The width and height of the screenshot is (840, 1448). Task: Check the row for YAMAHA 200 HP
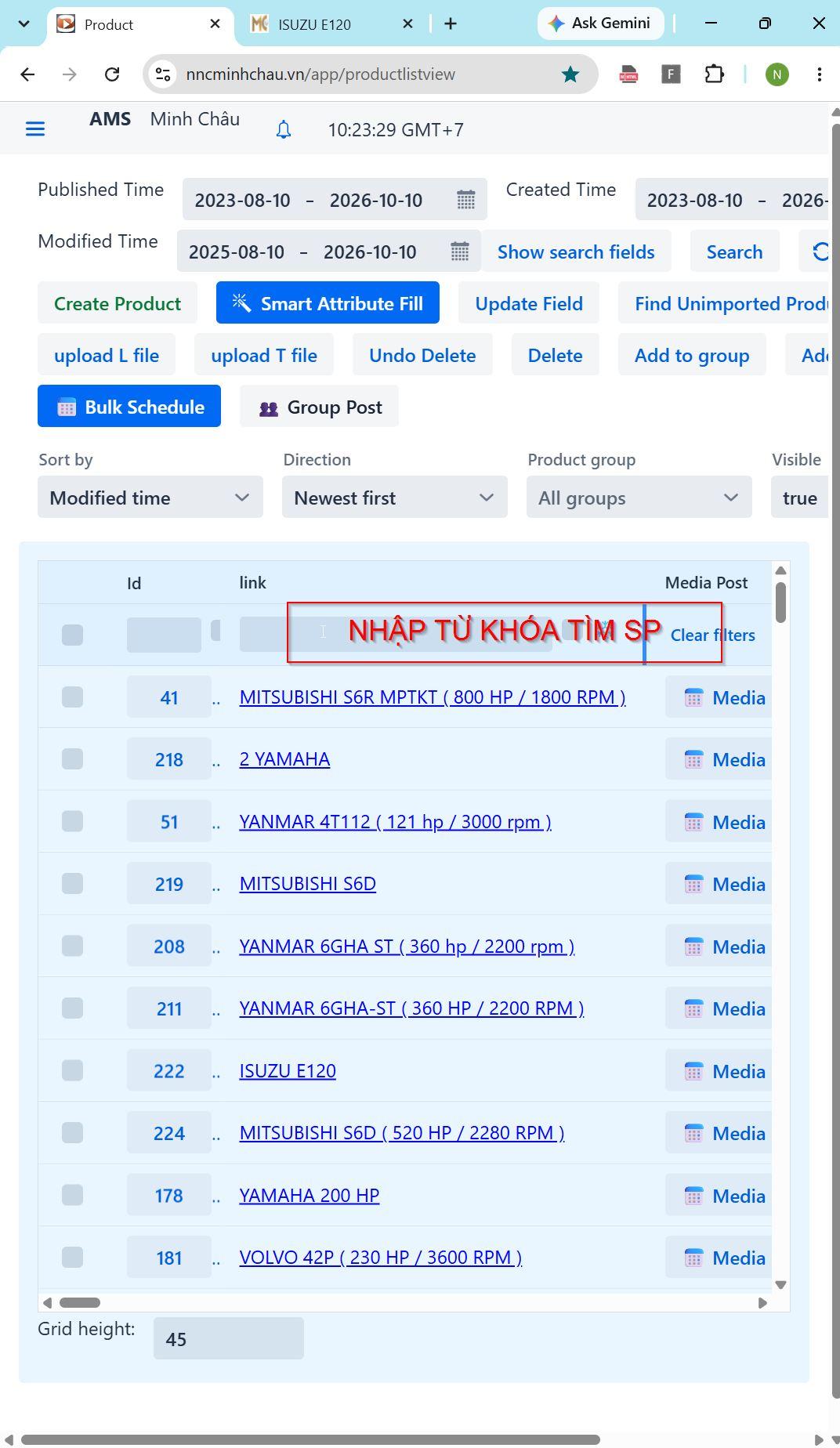click(72, 1195)
